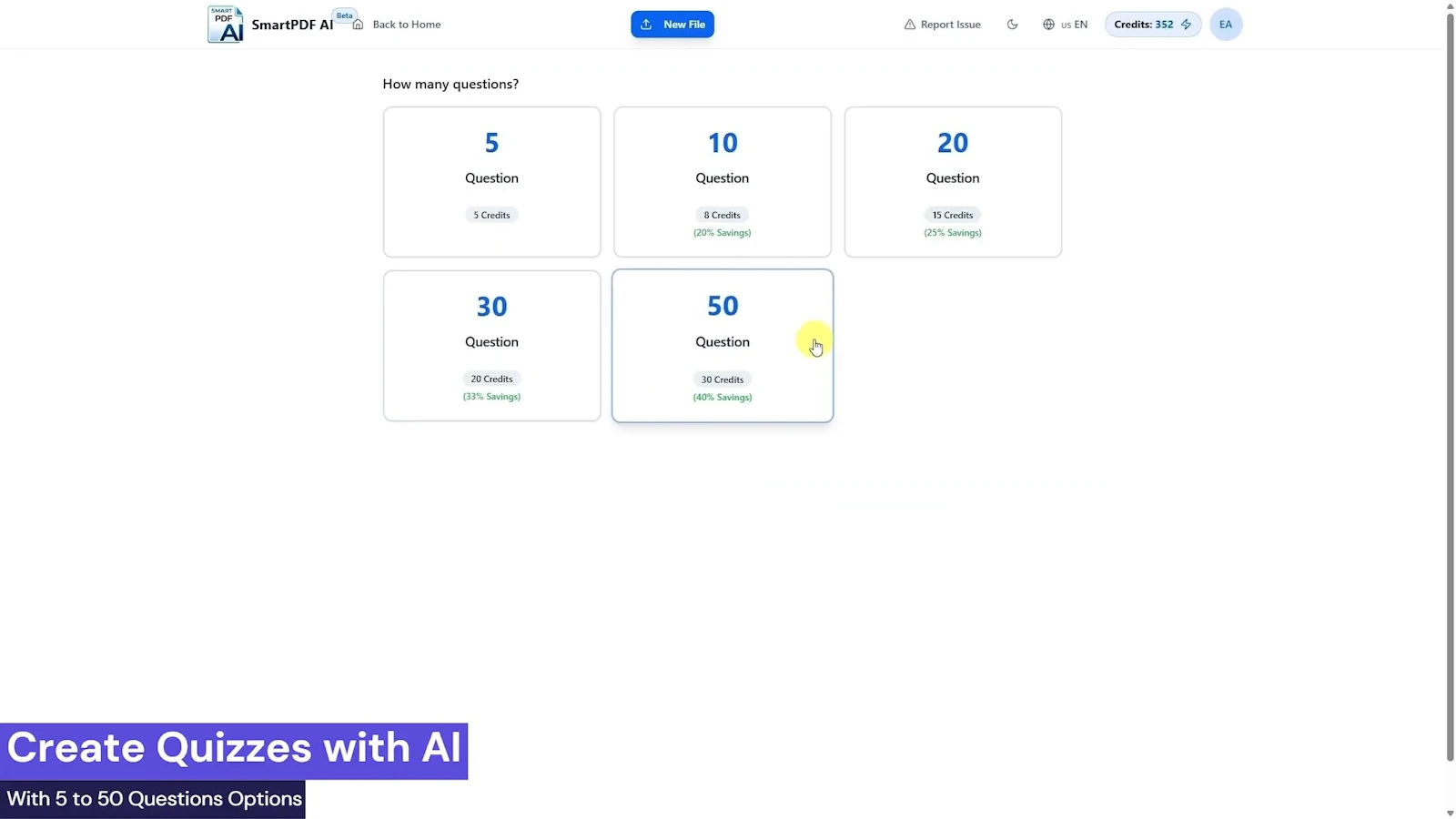Click the New File button
The image size is (1456, 819).
[672, 25]
